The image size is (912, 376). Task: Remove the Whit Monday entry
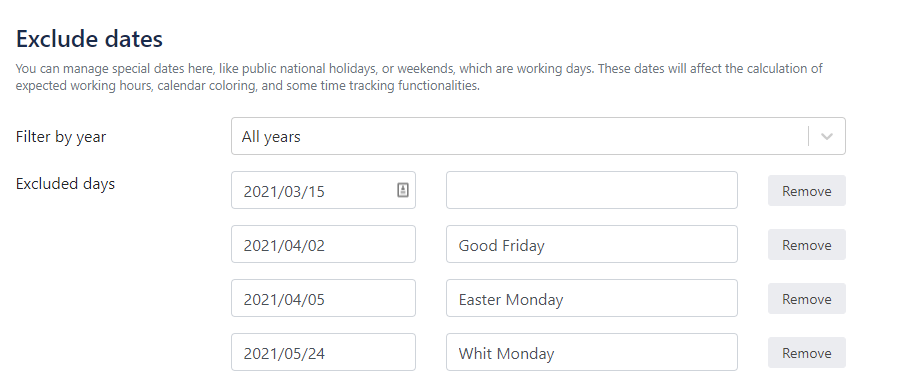(806, 353)
